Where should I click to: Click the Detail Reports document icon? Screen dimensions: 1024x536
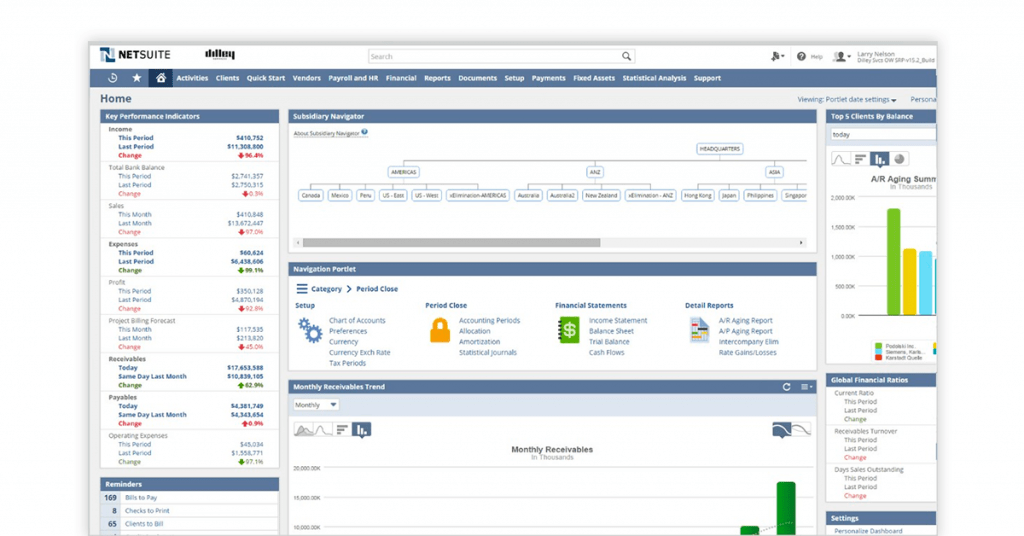[699, 330]
